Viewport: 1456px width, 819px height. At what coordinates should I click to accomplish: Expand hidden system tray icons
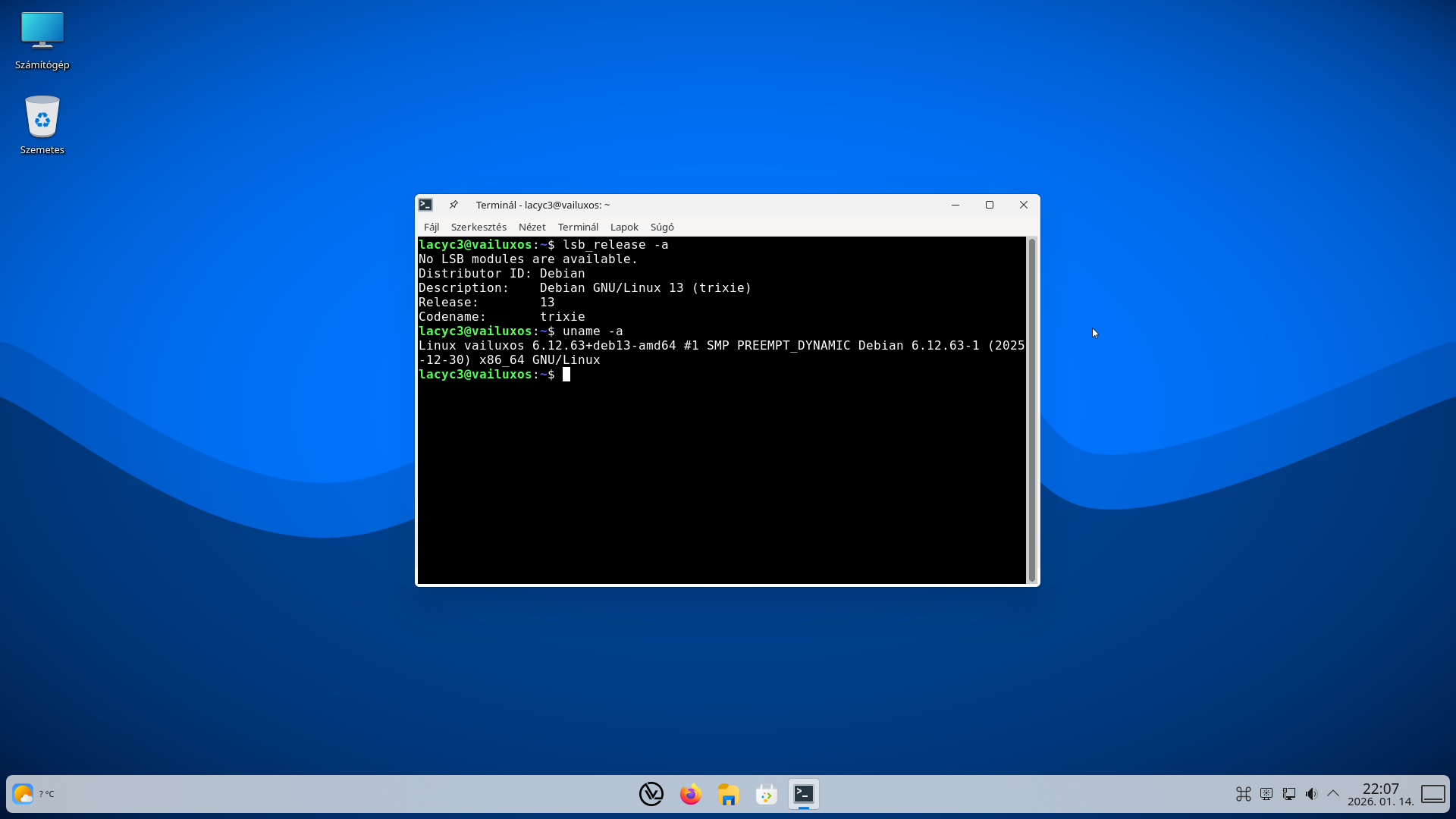[1332, 794]
